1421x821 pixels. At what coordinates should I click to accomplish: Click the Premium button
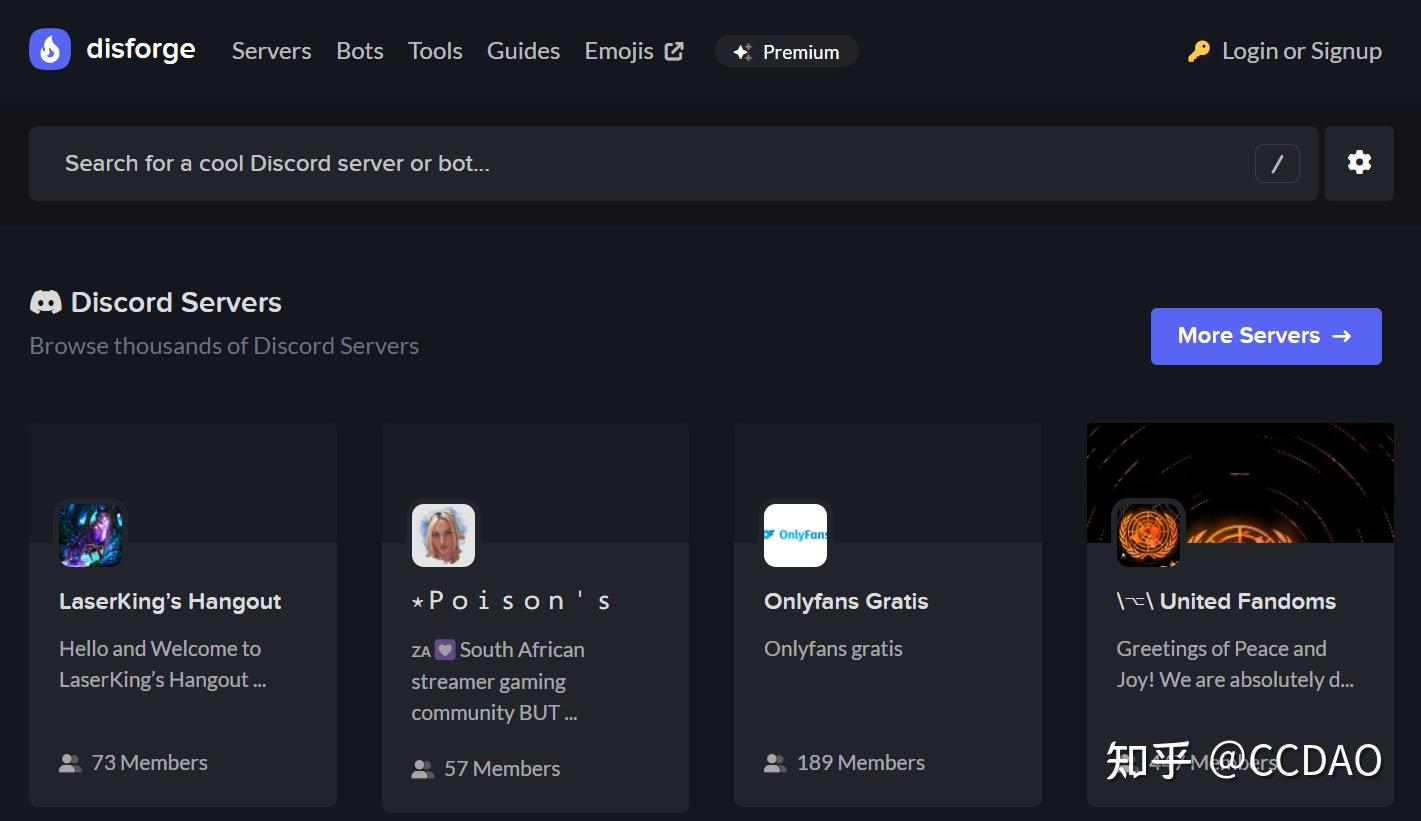(x=786, y=51)
